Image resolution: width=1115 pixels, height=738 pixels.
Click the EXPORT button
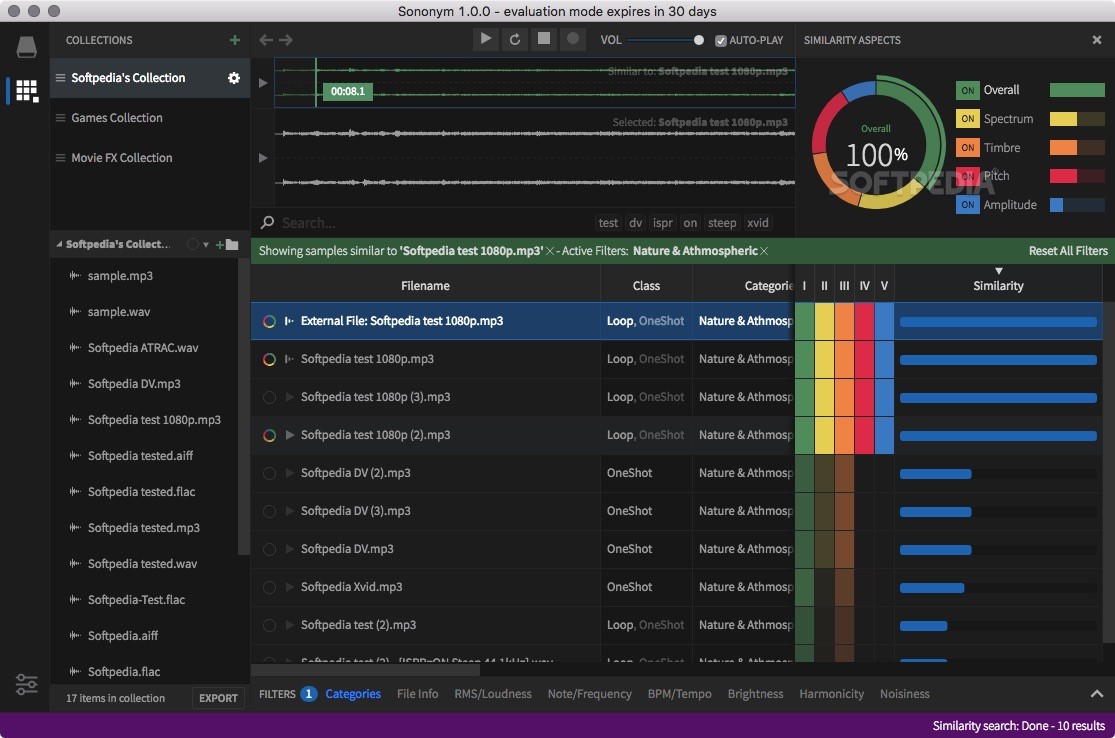(x=218, y=698)
